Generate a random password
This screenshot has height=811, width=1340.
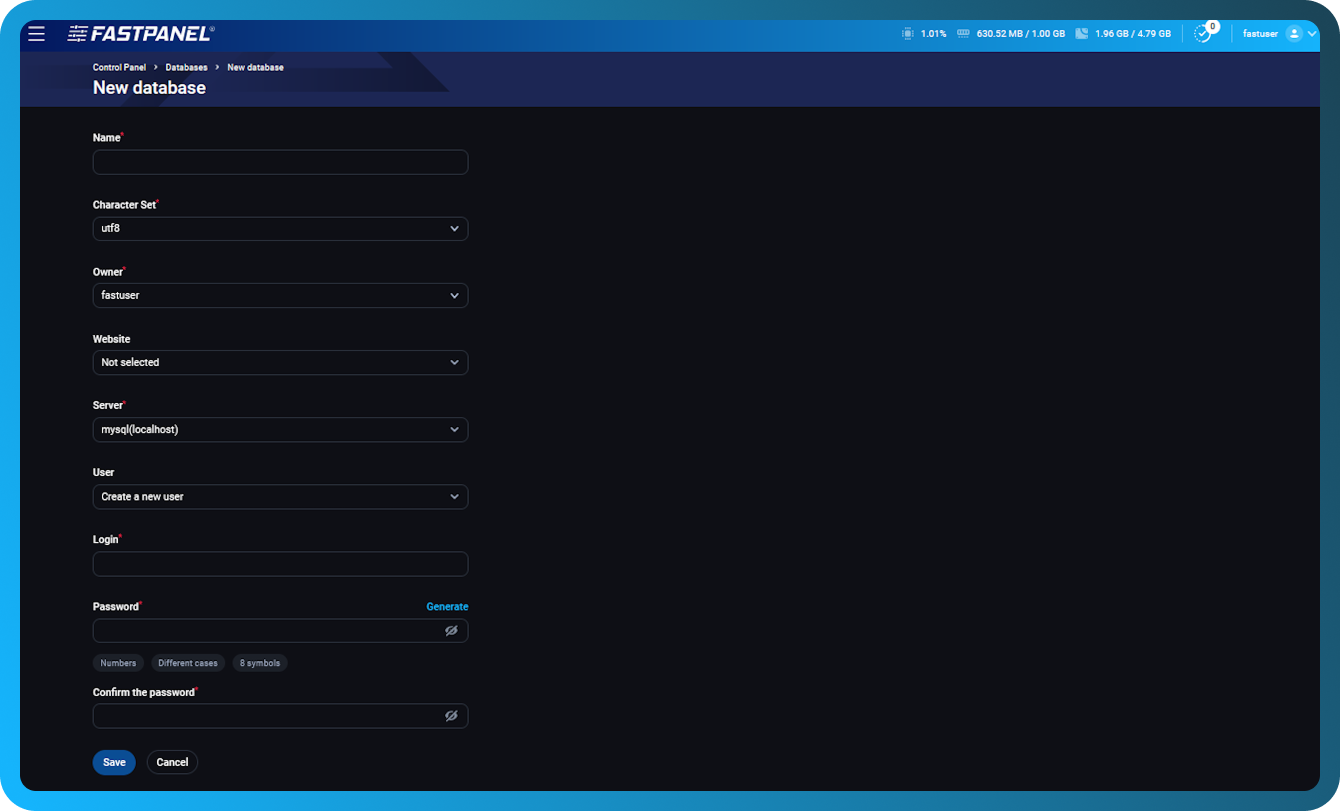click(x=447, y=606)
